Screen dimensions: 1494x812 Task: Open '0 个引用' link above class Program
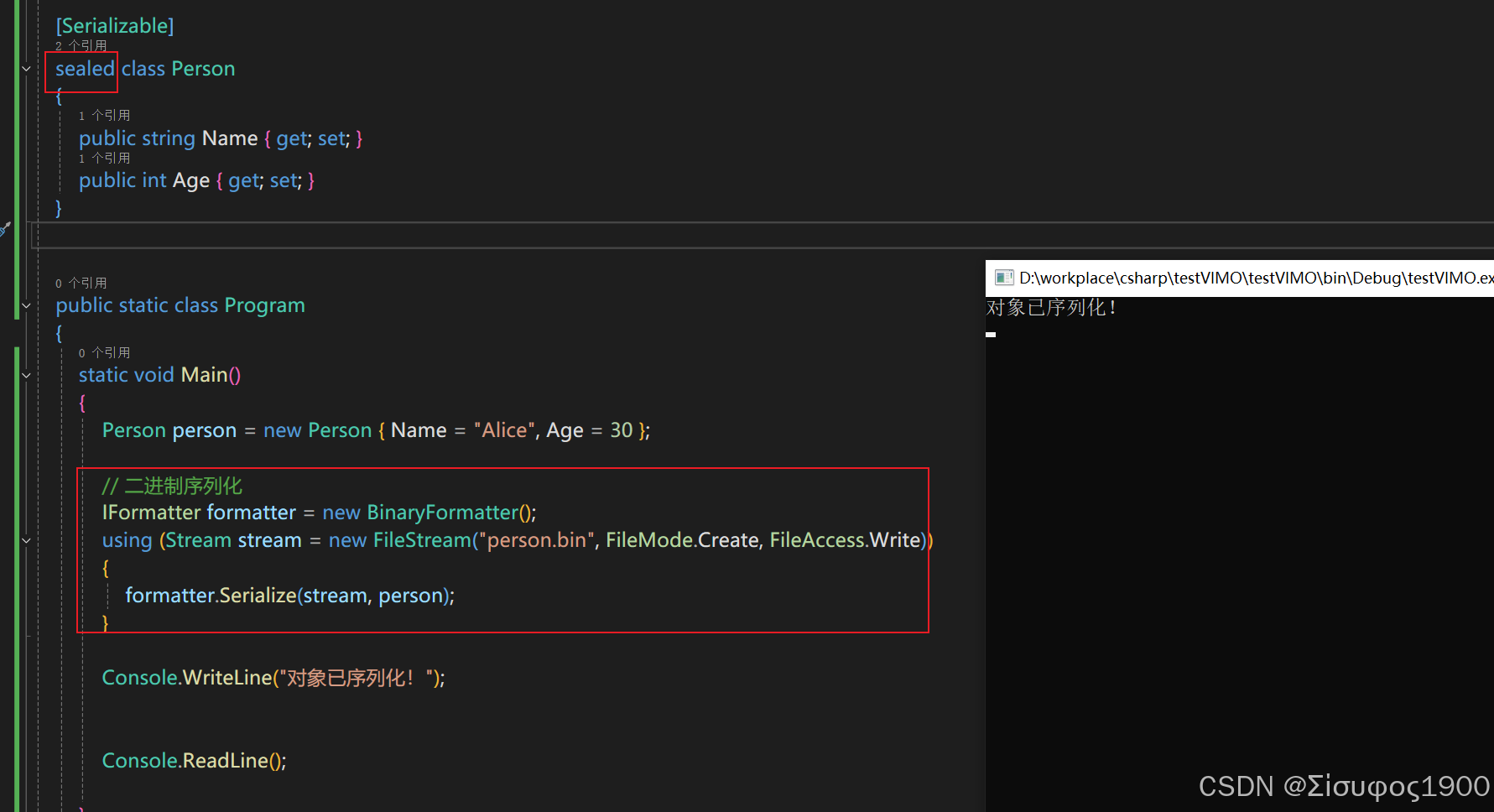coord(81,283)
